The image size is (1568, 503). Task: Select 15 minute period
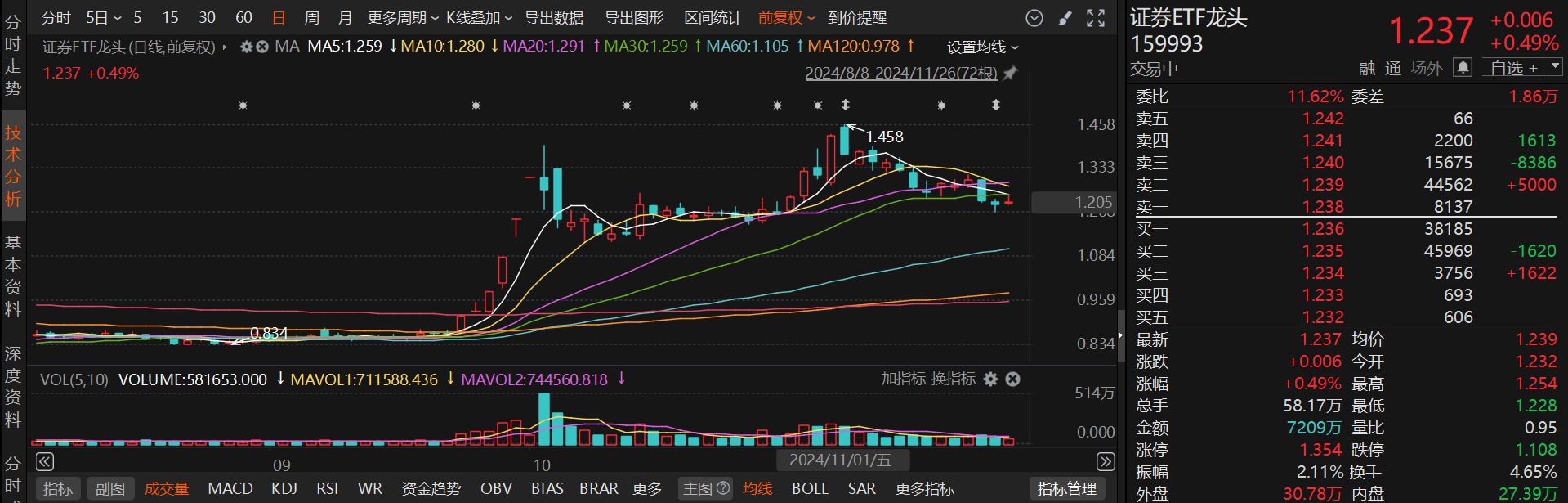170,18
